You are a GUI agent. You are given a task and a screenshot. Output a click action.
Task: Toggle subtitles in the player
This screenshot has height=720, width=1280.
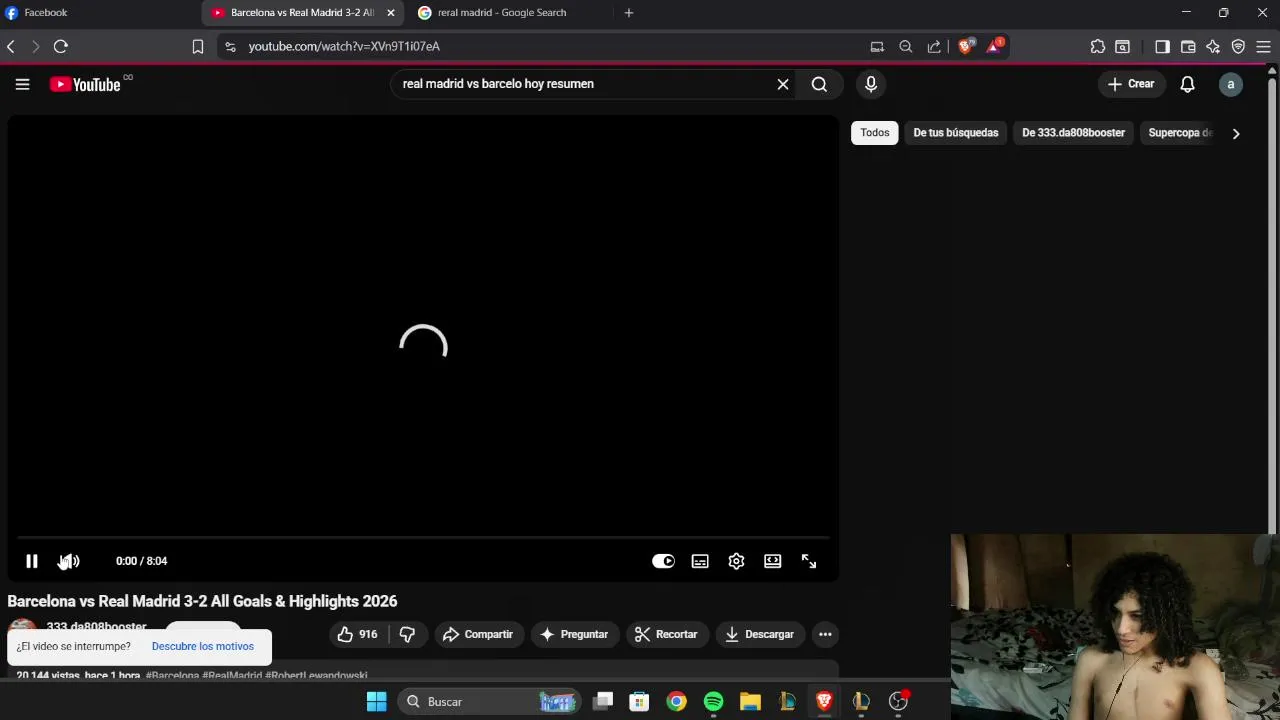700,561
